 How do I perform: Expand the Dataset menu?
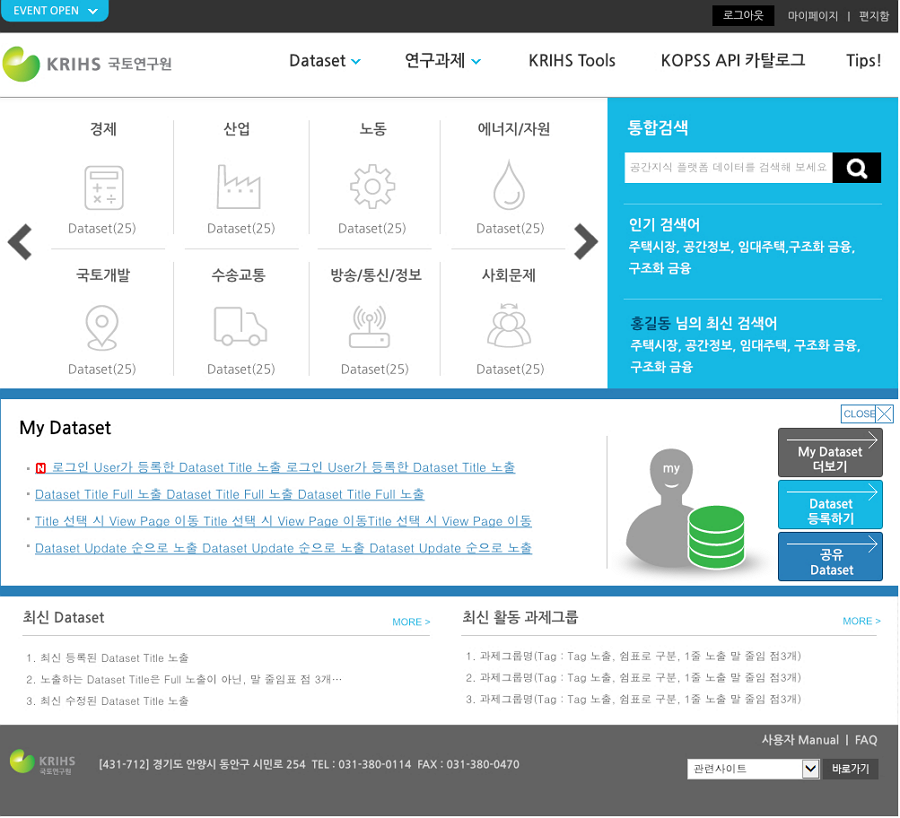coord(324,61)
